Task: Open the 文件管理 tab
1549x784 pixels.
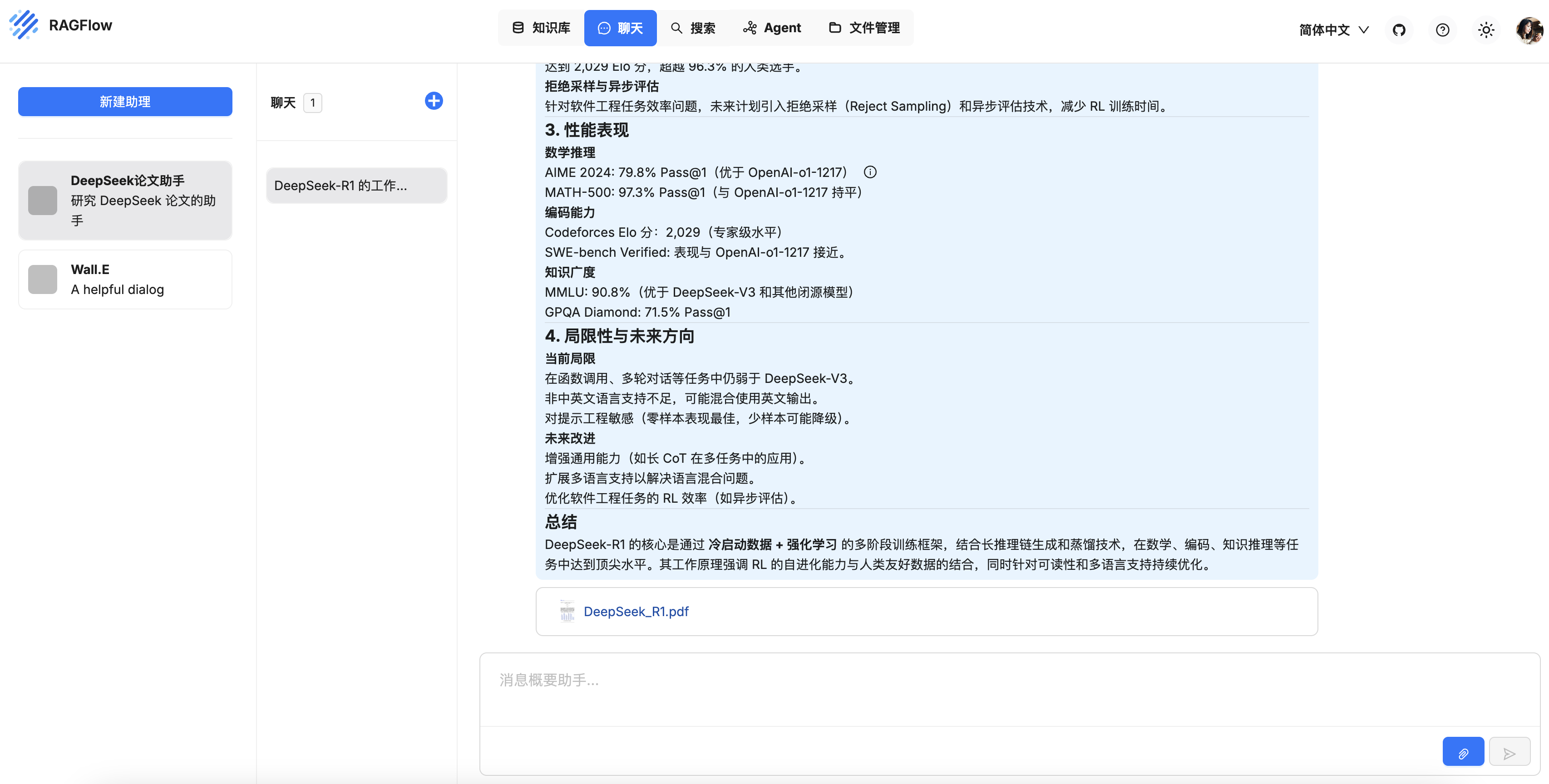Action: tap(864, 28)
